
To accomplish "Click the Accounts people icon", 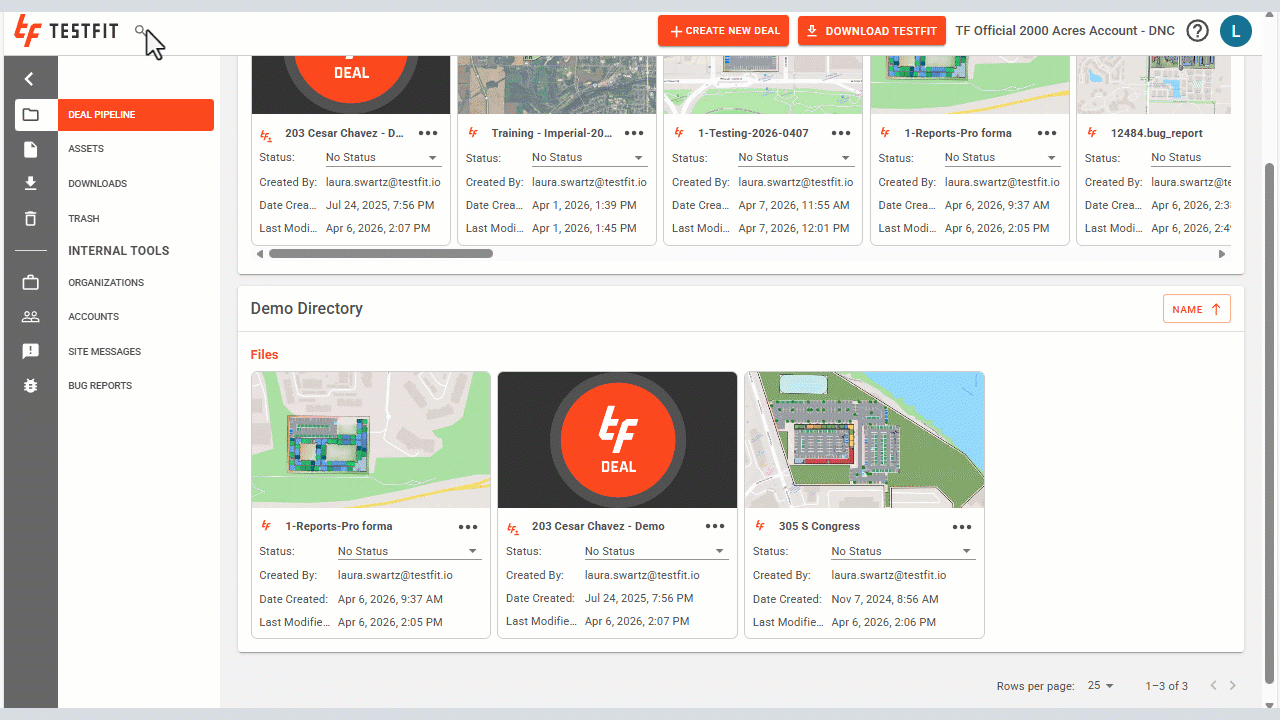I will [30, 317].
